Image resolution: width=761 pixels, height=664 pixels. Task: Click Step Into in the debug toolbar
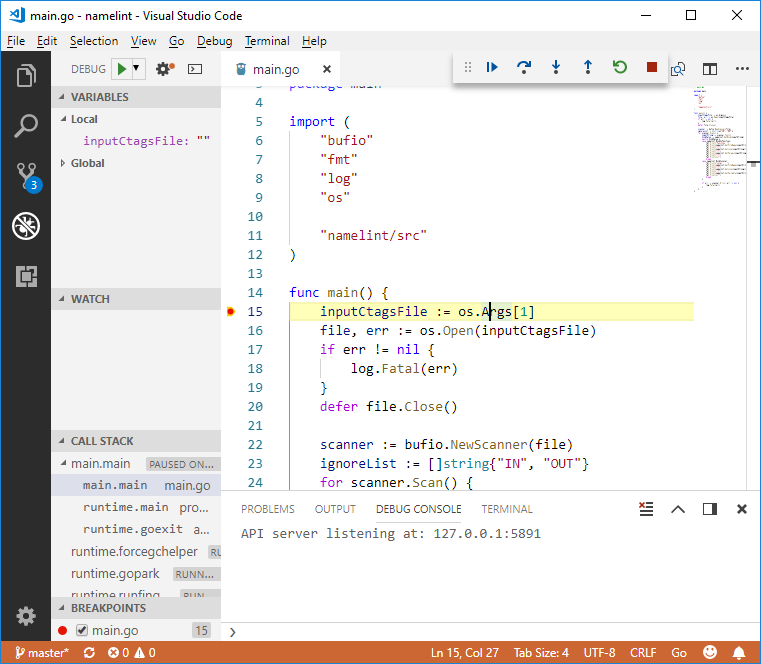pyautogui.click(x=556, y=67)
